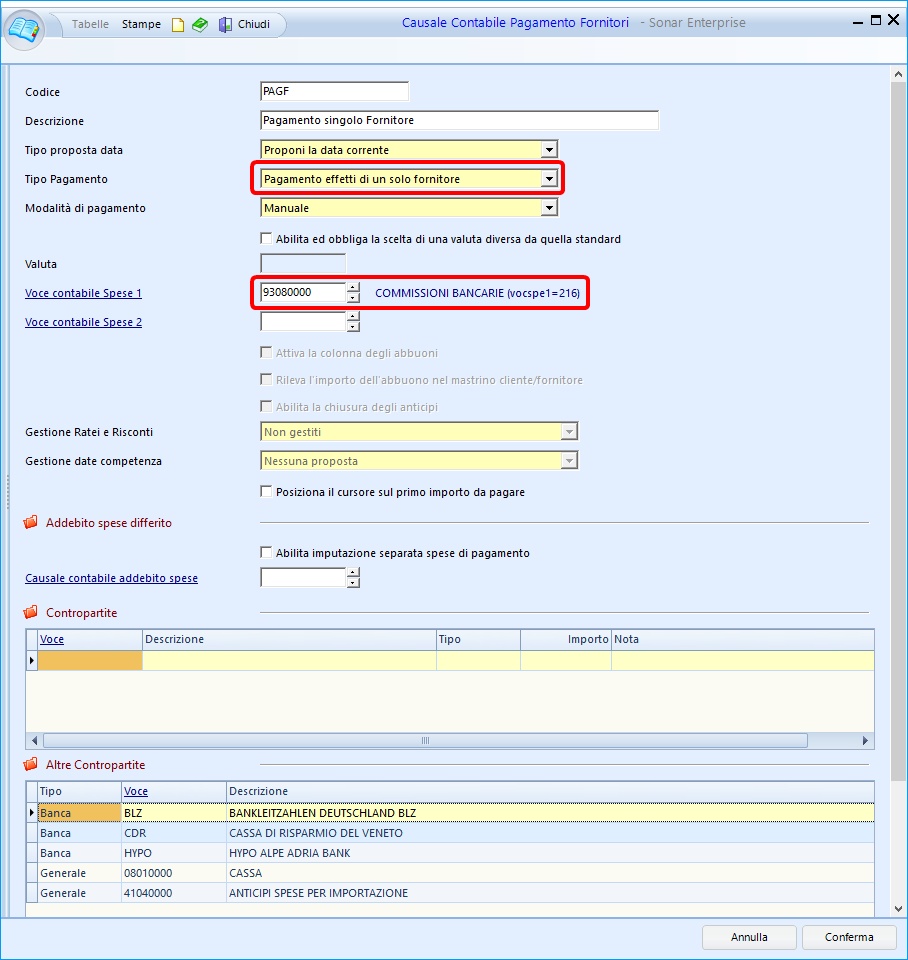The width and height of the screenshot is (908, 960).
Task: Click the Addebito spese differito section icon
Action: click(x=30, y=523)
